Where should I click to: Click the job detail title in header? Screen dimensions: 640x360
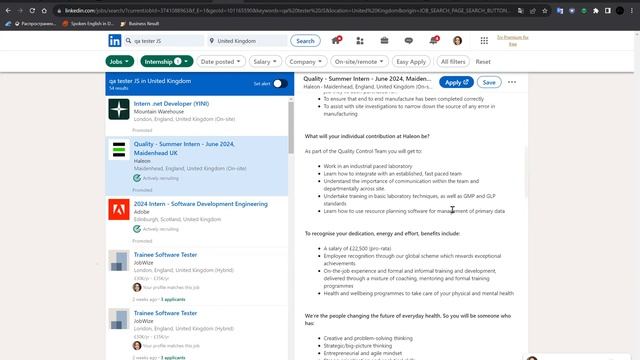click(x=367, y=79)
